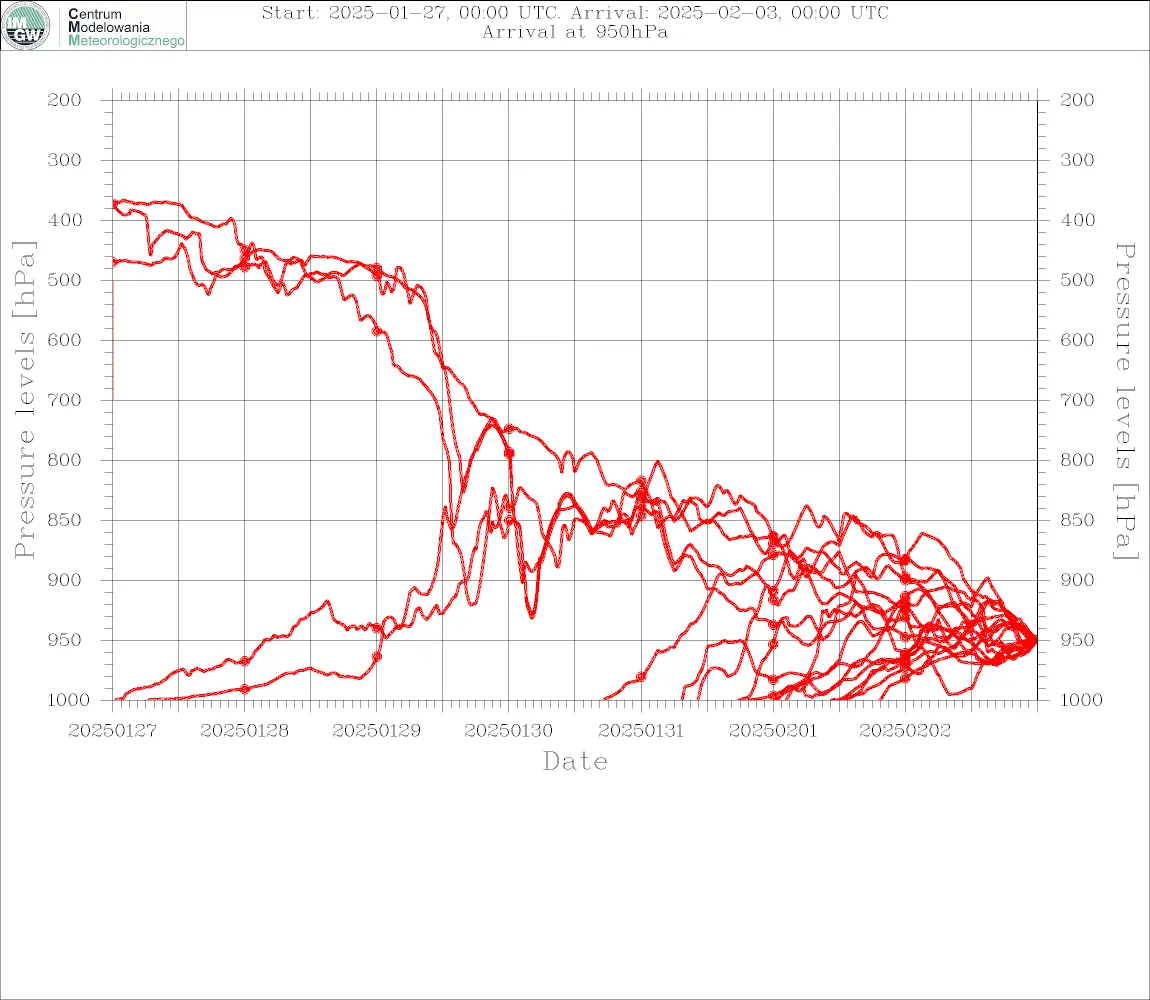Click the left axis 950 label
Viewport: 1150px width, 1000px height.
(x=65, y=640)
